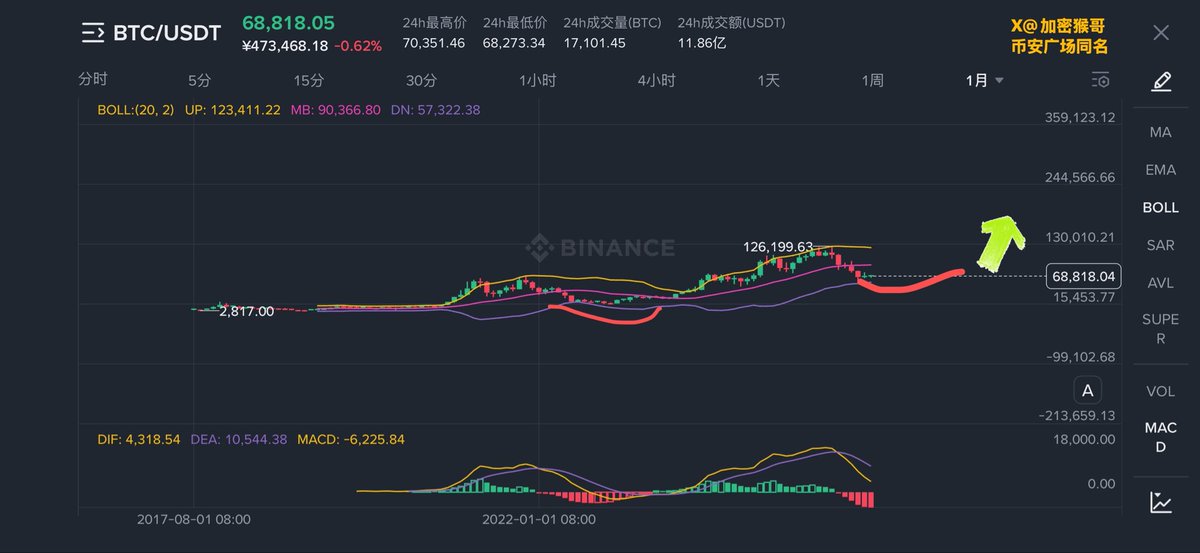Click the 359,123.12 price axis label

click(1079, 117)
